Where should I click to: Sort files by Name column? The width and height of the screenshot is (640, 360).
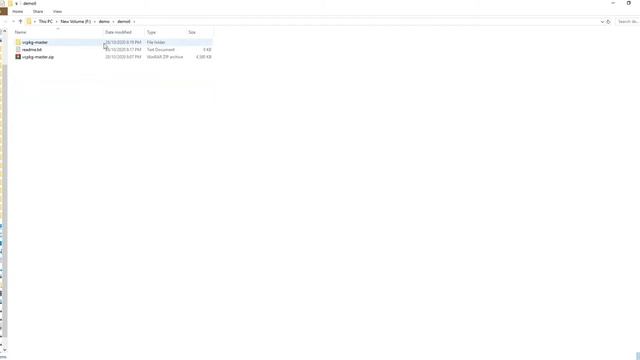[20, 32]
